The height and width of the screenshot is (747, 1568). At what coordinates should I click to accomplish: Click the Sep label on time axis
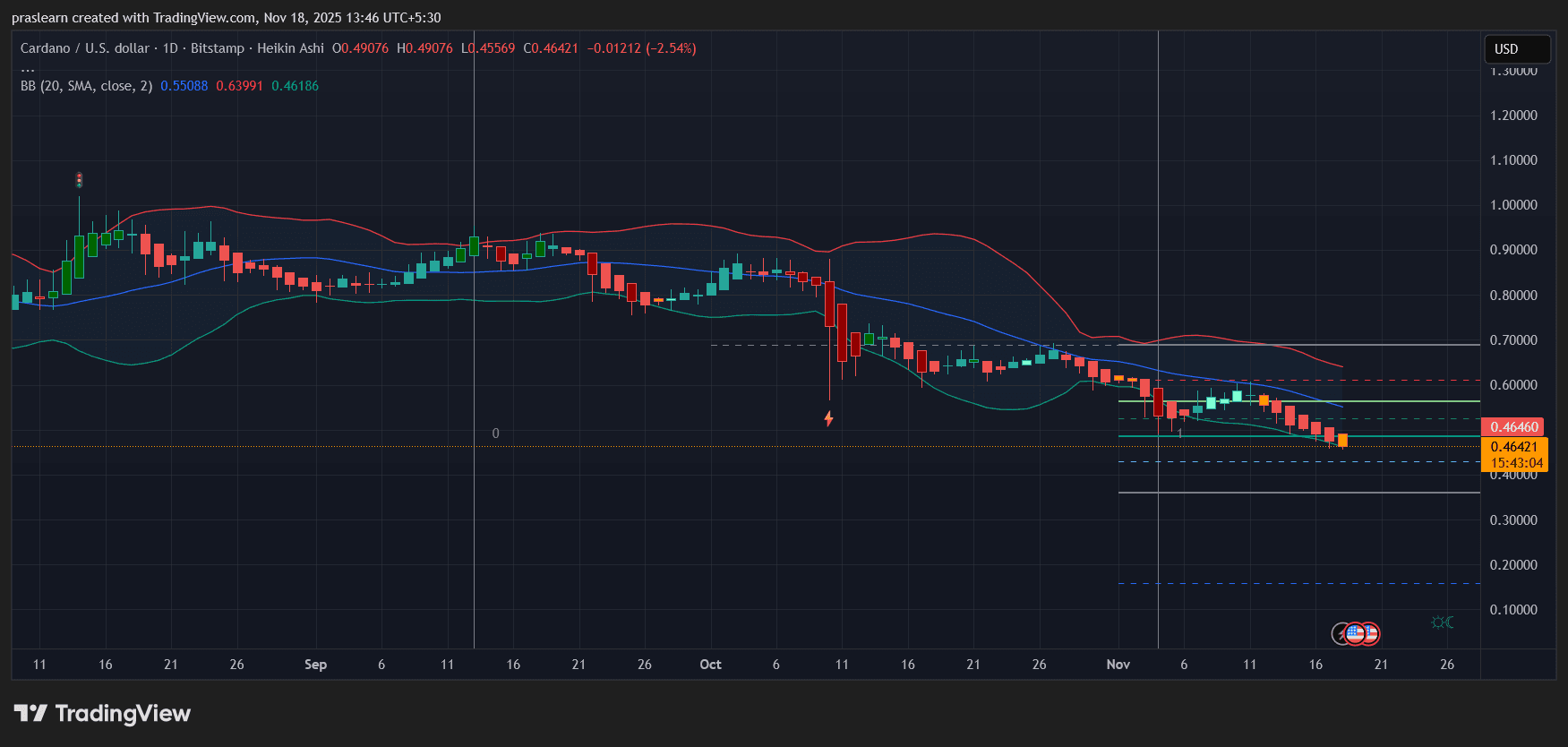click(315, 665)
